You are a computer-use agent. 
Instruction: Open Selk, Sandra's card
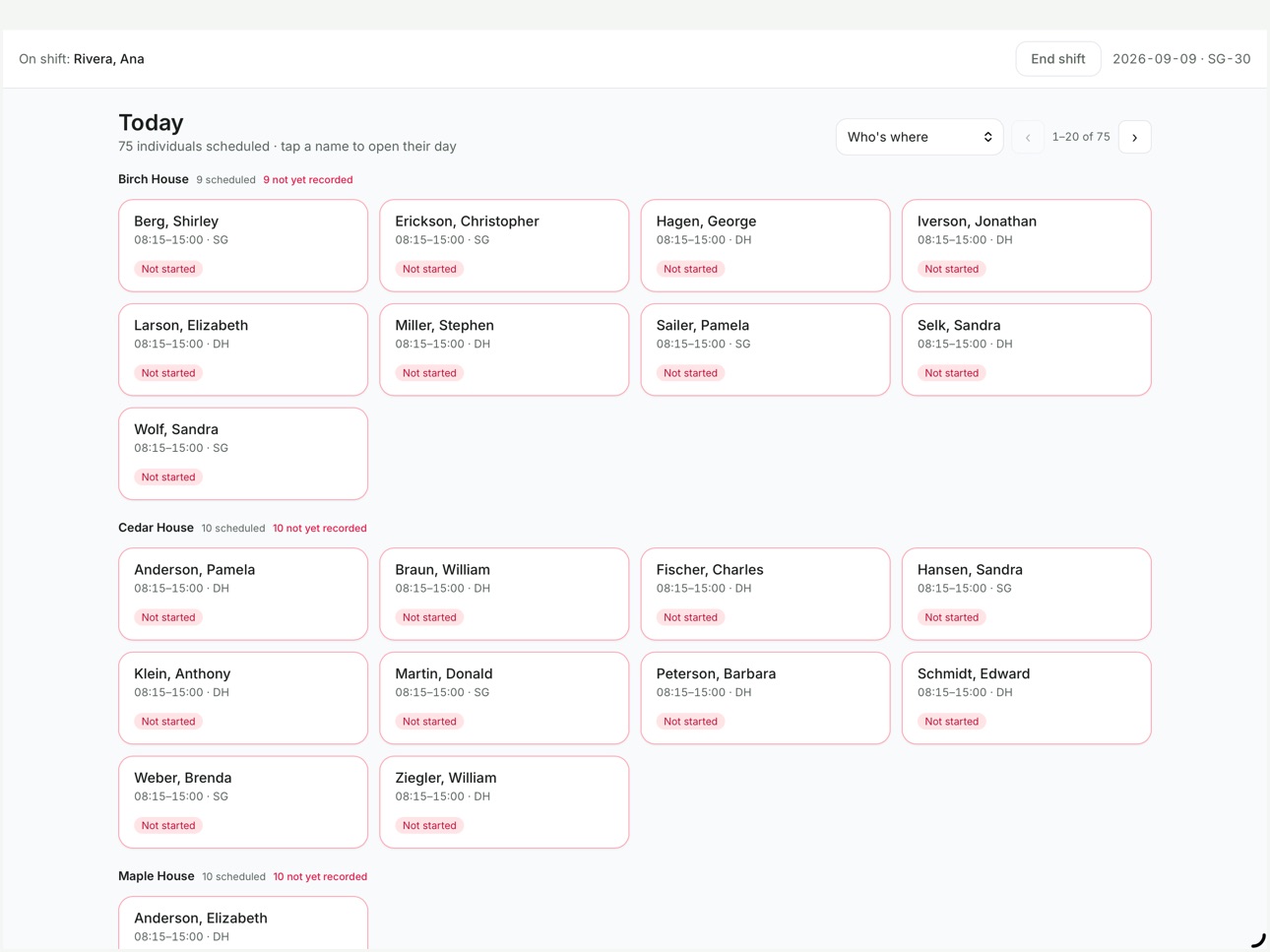(x=1026, y=349)
